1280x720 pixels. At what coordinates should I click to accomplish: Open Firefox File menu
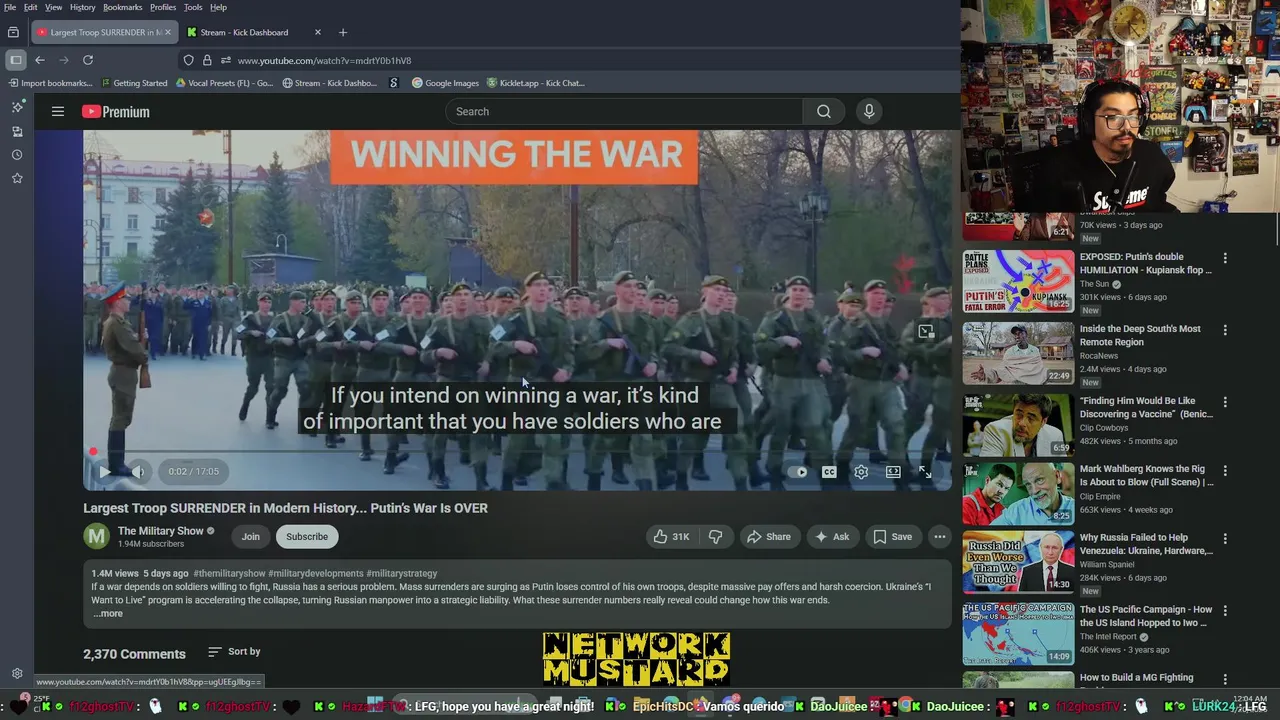[x=10, y=7]
